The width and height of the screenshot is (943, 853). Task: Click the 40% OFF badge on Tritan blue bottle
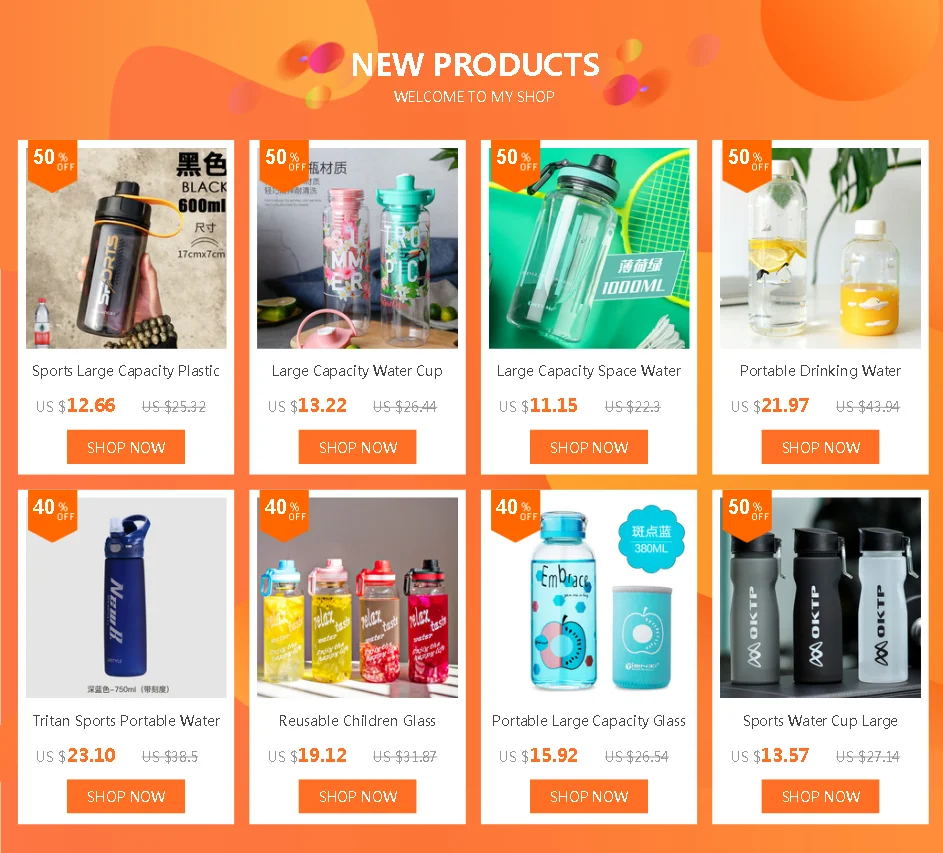53,516
